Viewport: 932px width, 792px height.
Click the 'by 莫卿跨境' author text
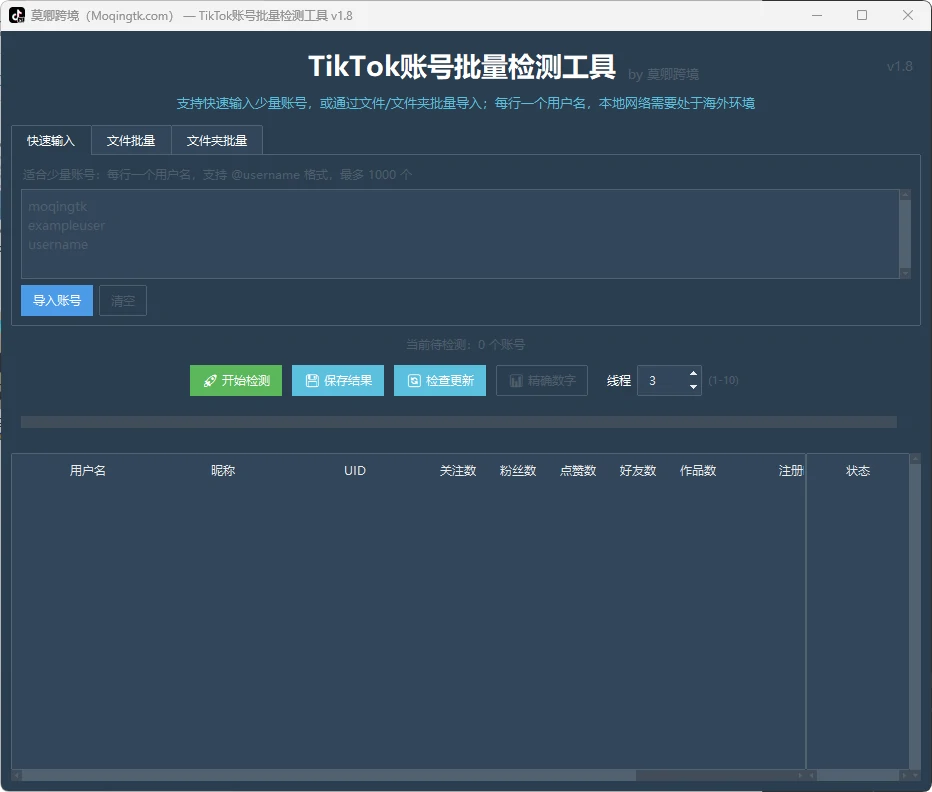(x=663, y=74)
